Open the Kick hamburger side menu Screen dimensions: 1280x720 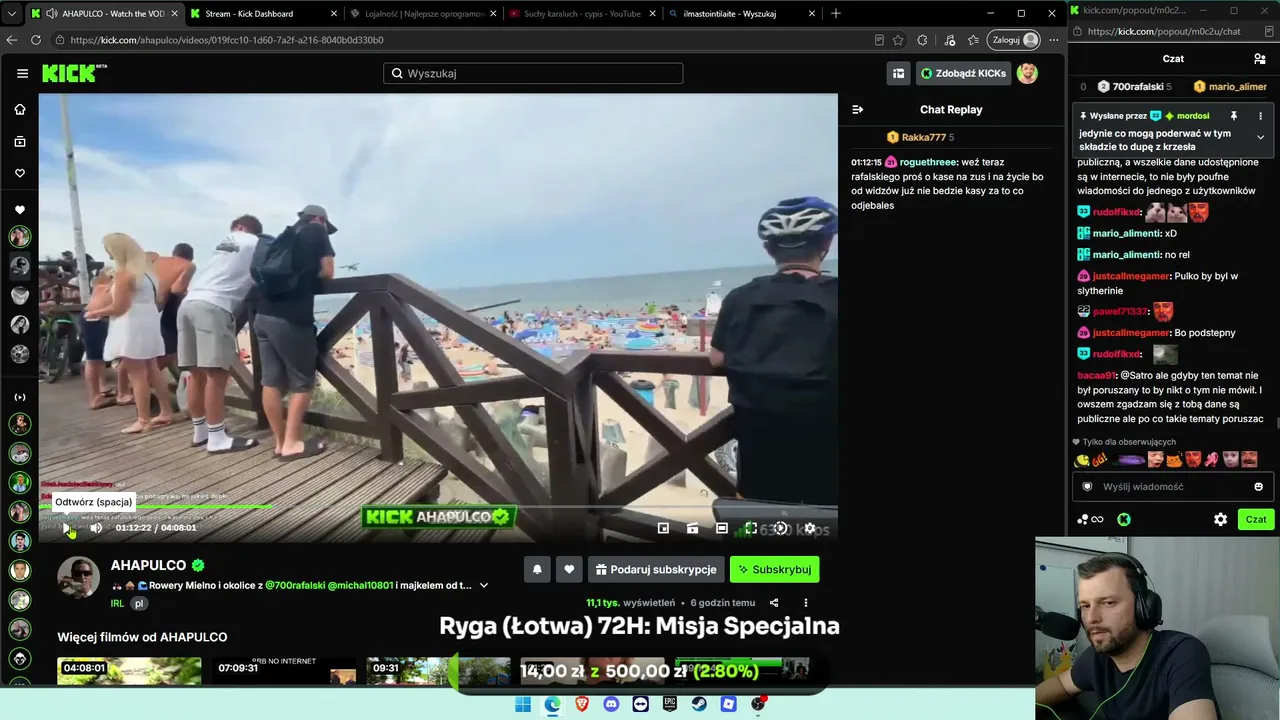tap(22, 73)
